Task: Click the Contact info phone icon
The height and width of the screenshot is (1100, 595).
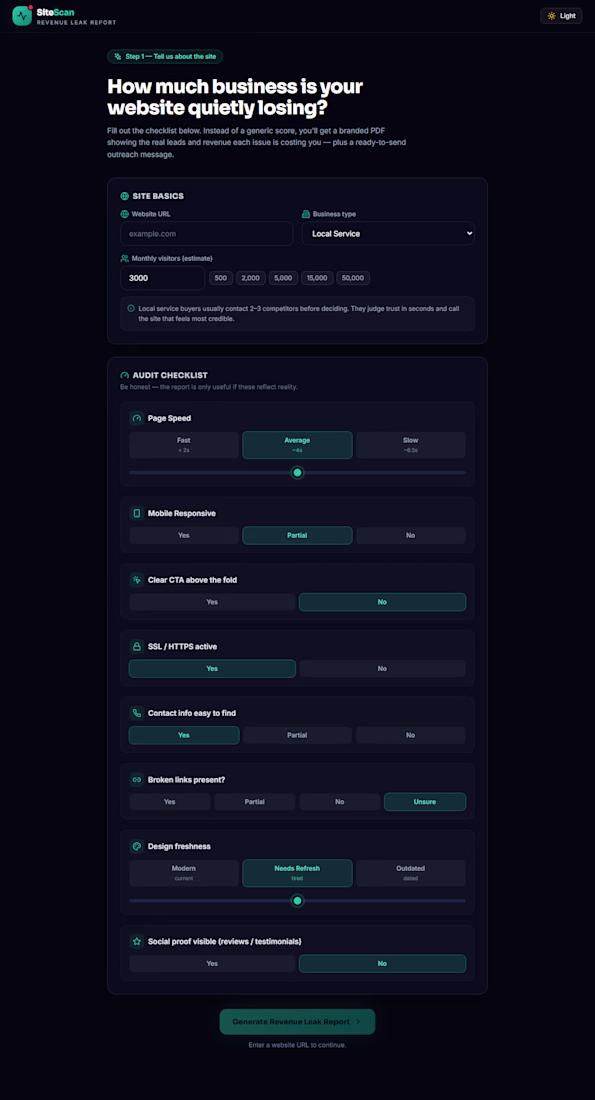Action: 137,713
